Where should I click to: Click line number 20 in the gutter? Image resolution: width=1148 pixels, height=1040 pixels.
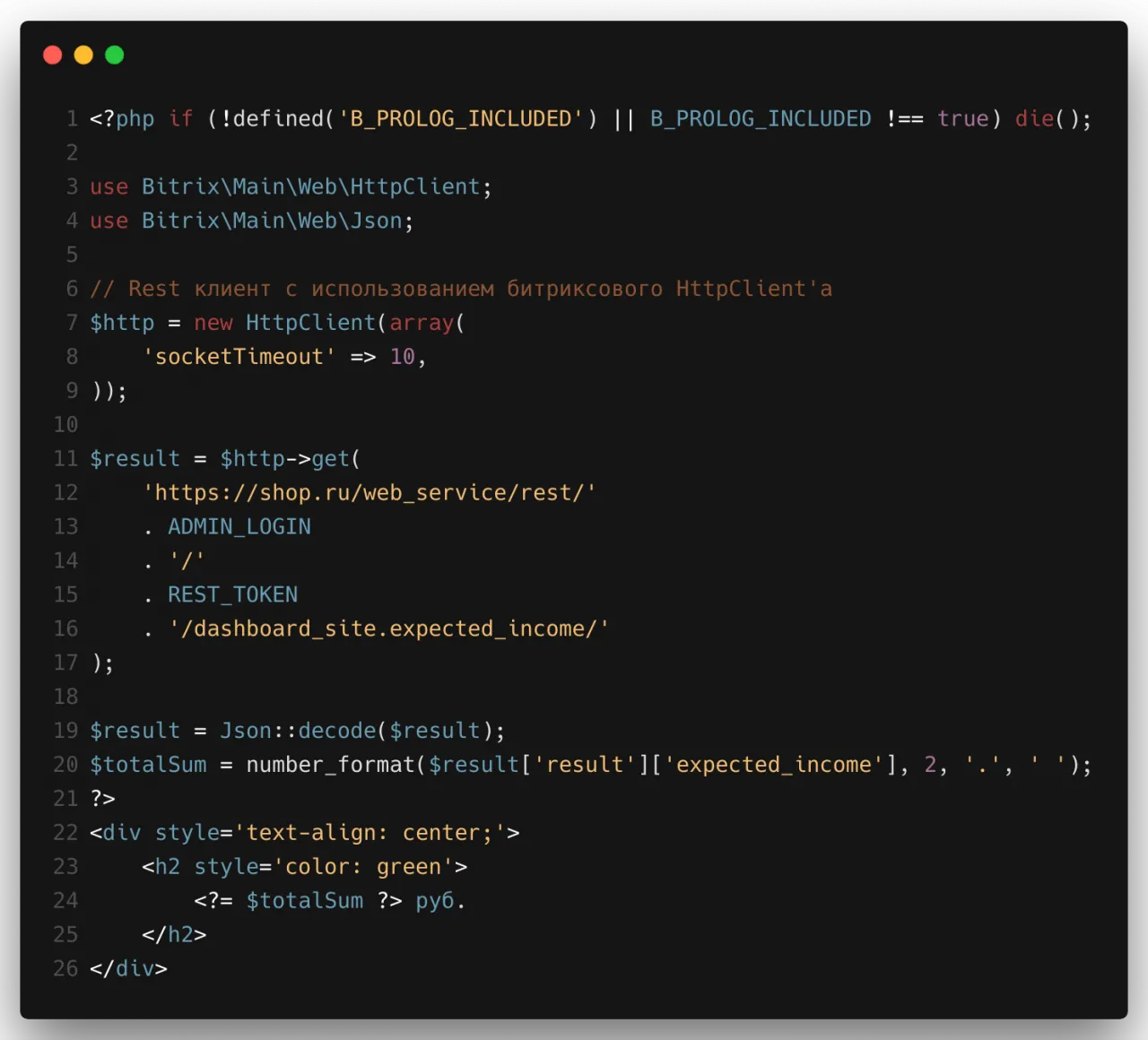[x=65, y=765]
